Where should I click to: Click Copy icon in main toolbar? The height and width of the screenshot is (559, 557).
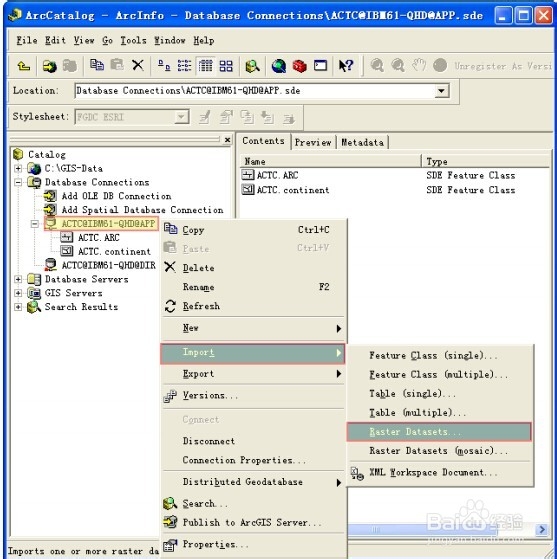(97, 65)
